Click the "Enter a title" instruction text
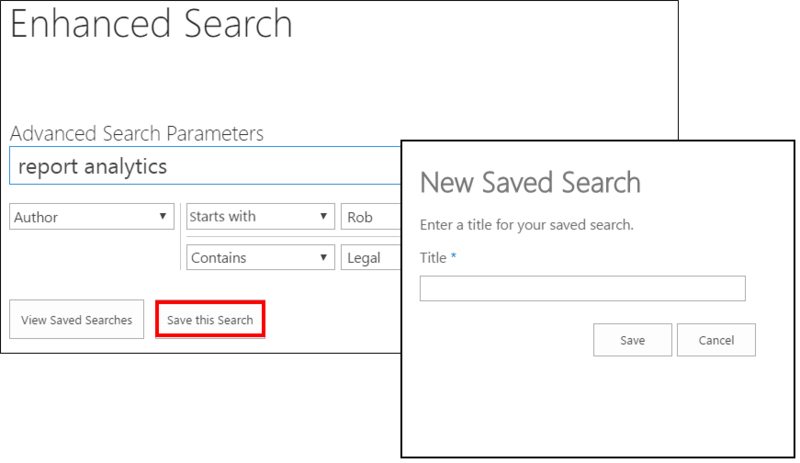The height and width of the screenshot is (463, 800). coord(526,225)
